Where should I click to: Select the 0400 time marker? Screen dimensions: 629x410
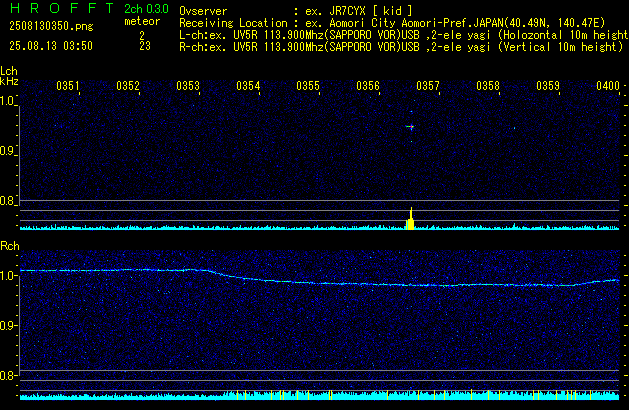point(608,86)
